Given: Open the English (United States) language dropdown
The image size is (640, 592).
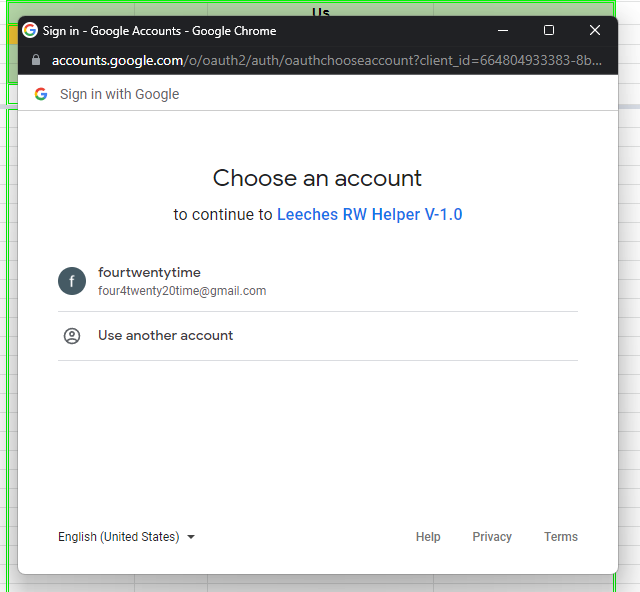Looking at the screenshot, I should pyautogui.click(x=119, y=537).
